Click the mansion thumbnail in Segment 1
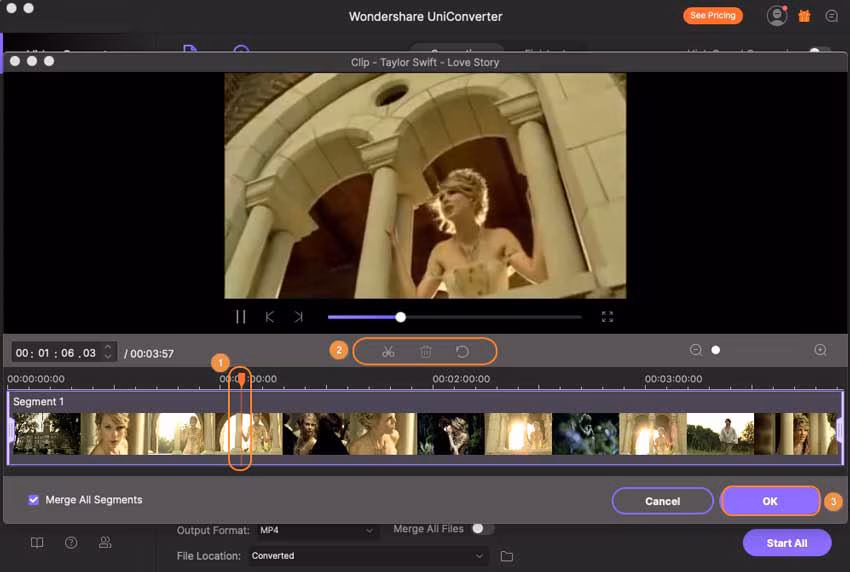 (x=47, y=434)
